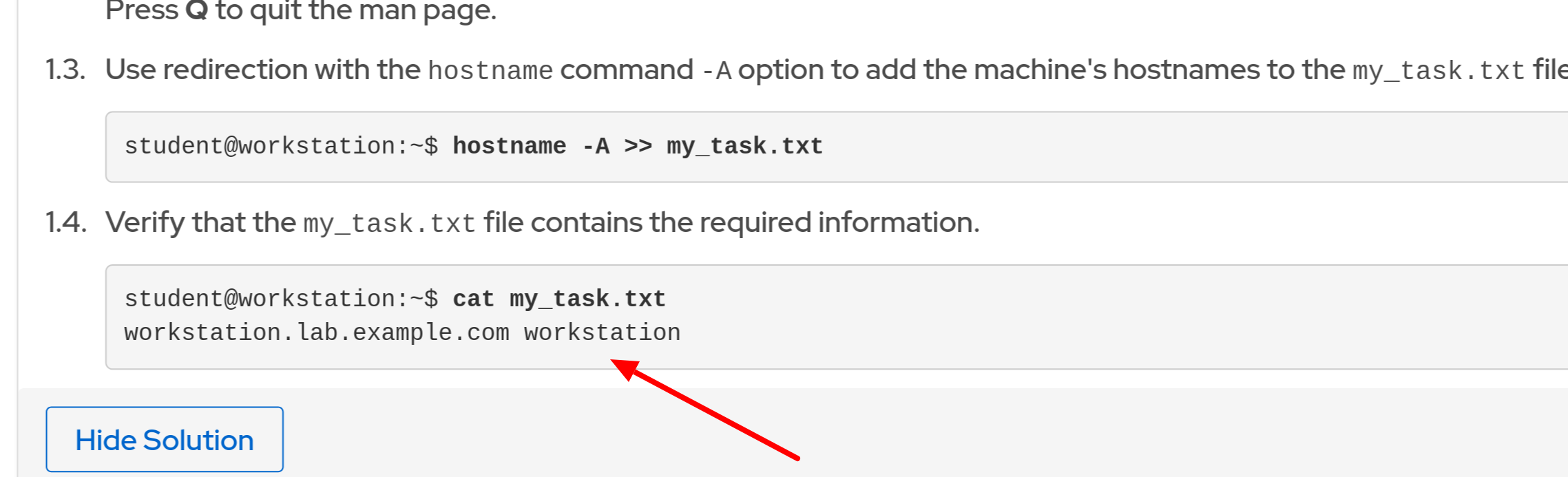Click the step number 1.4
The width and height of the screenshot is (1568, 477).
[65, 223]
